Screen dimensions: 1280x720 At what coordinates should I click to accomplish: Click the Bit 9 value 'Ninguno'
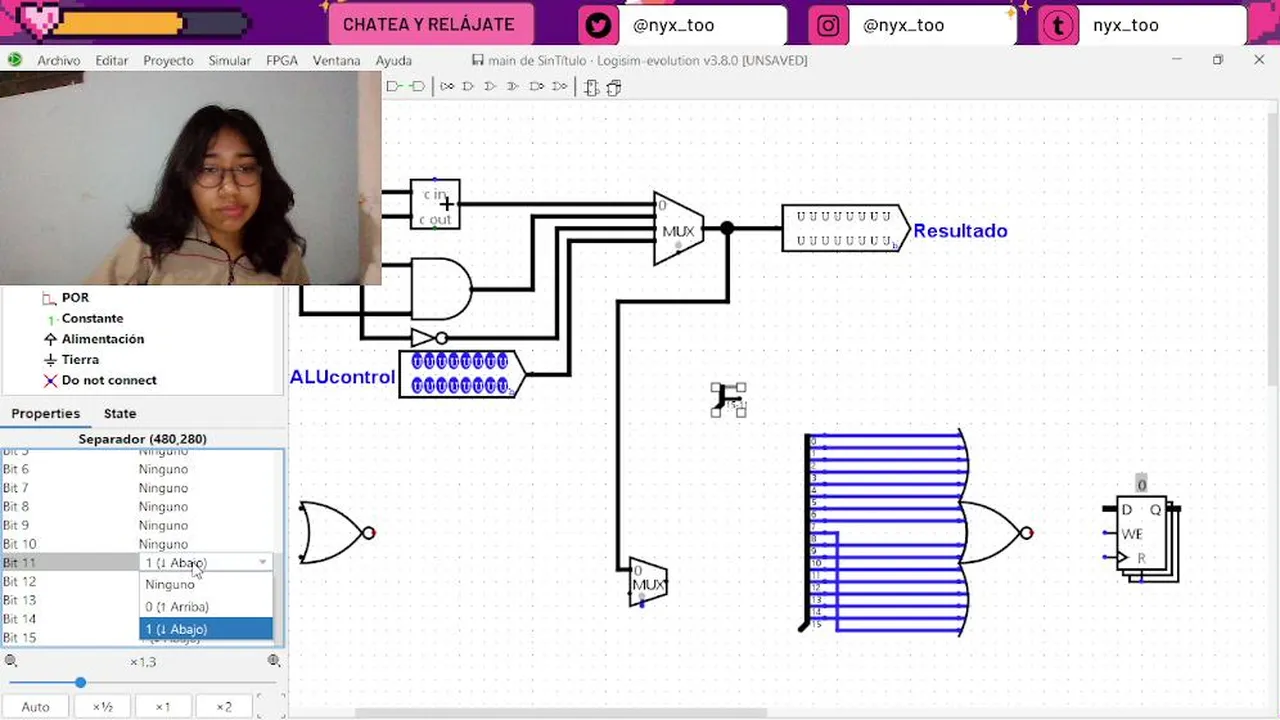tap(163, 525)
